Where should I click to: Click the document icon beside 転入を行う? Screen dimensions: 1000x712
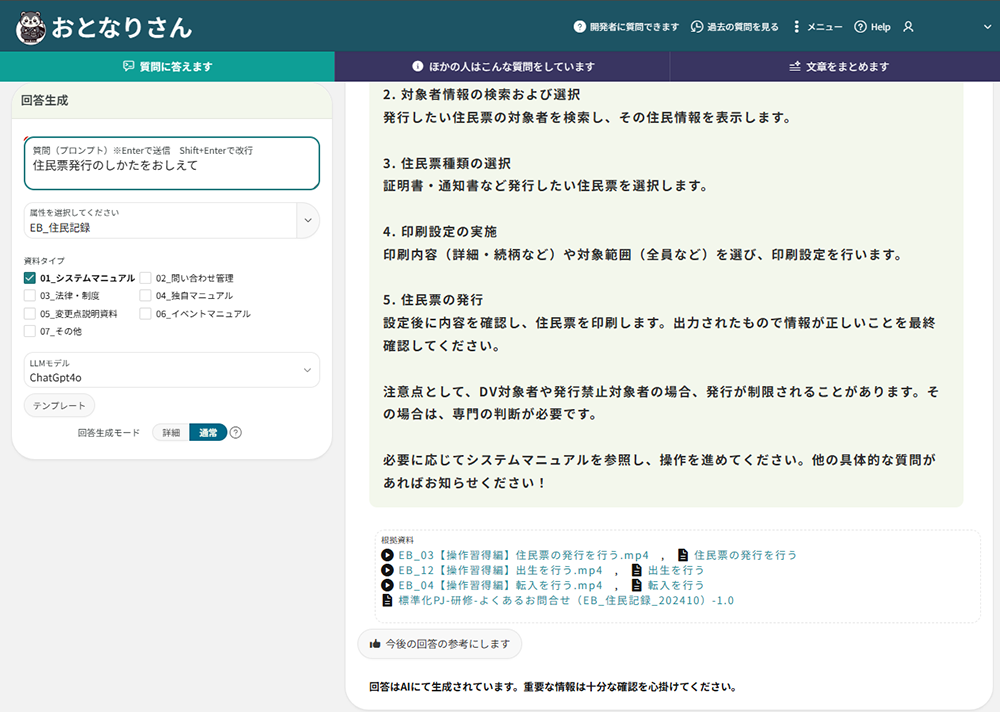(x=635, y=584)
